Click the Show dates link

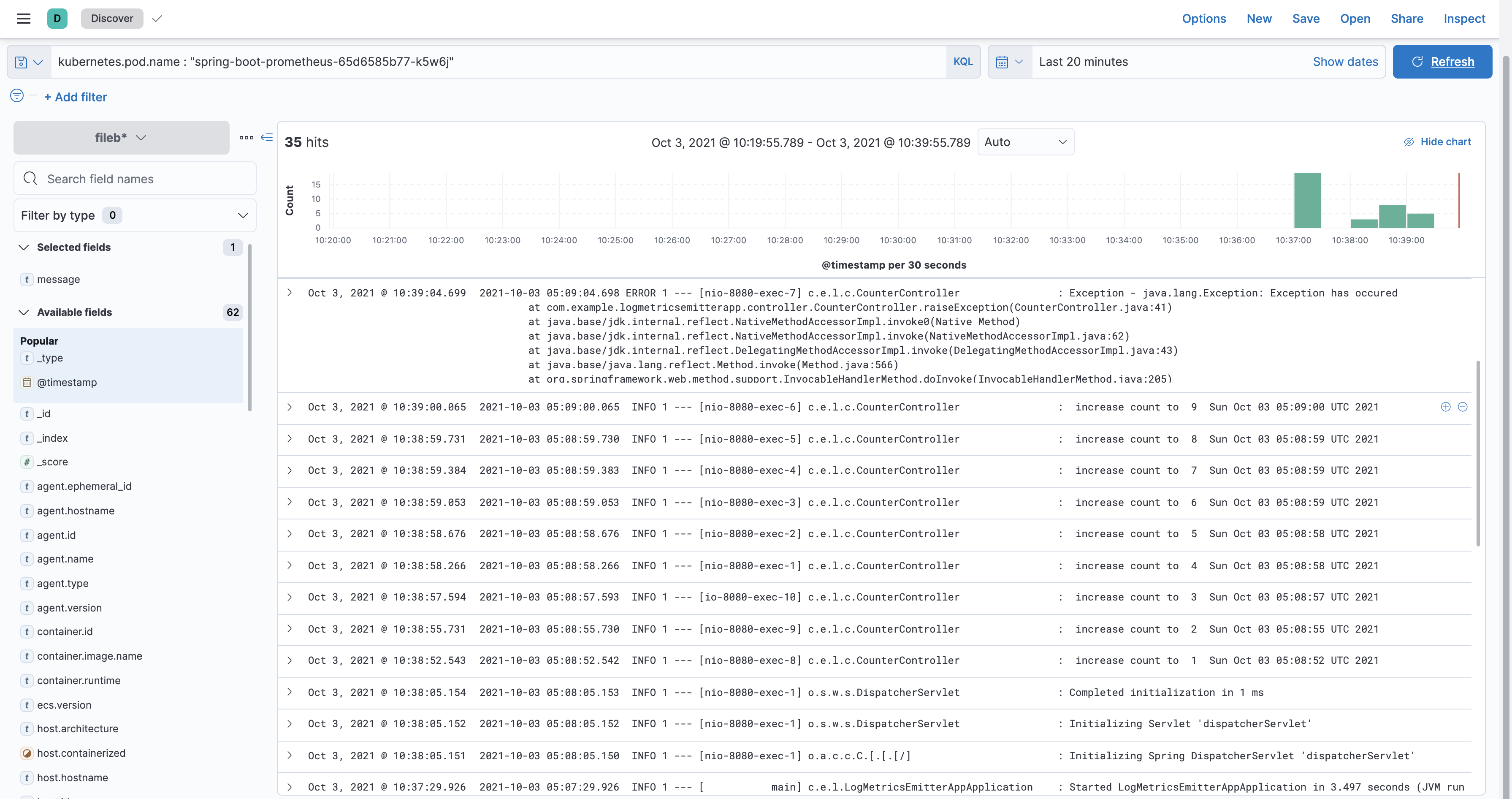pos(1345,61)
